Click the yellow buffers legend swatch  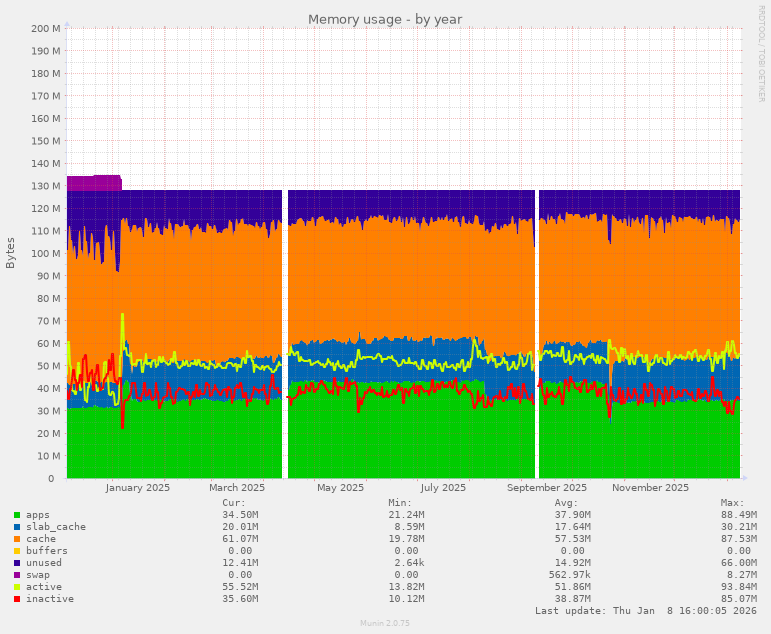(x=17, y=551)
